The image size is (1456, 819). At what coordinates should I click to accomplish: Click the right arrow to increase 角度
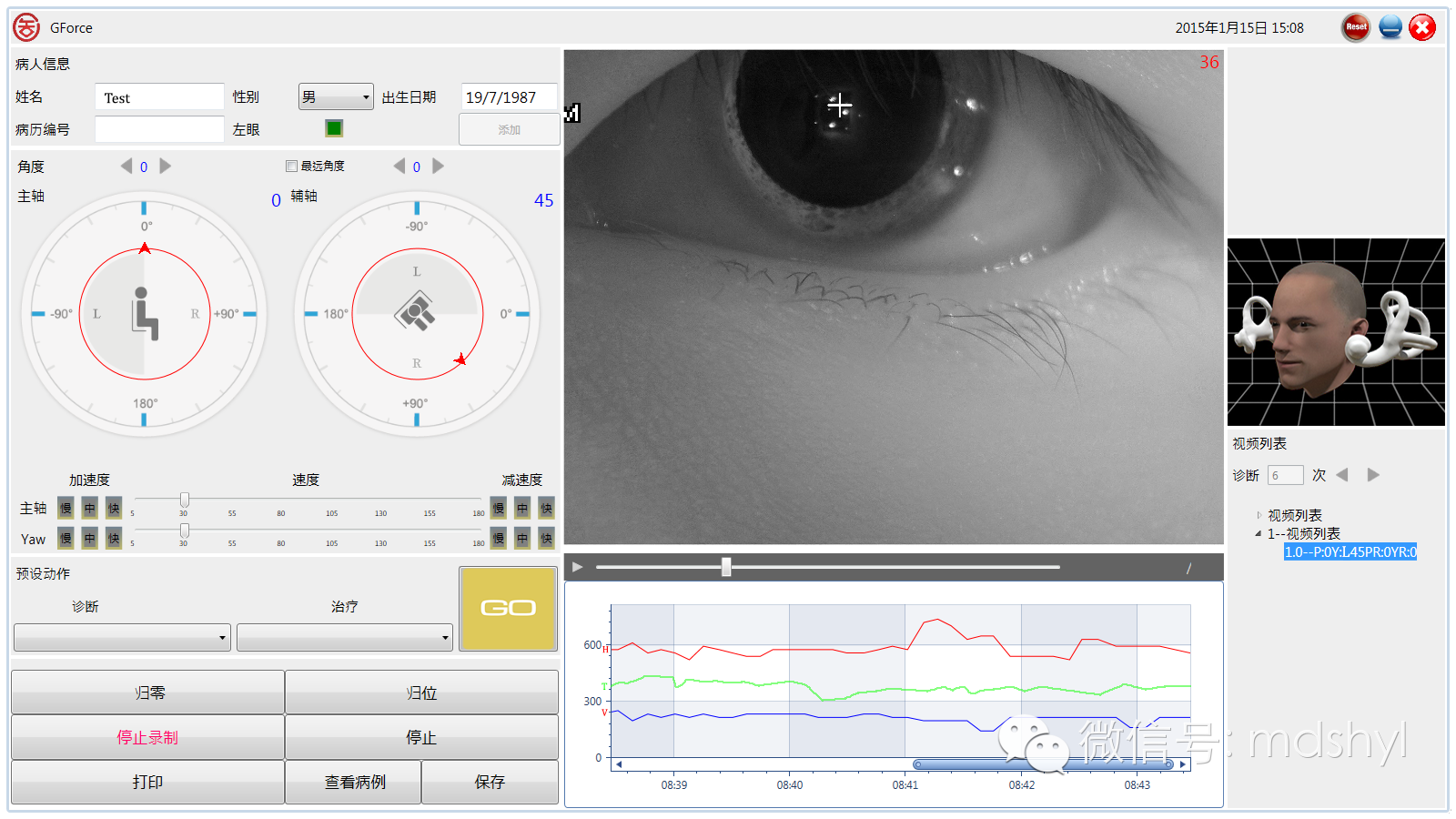tap(165, 167)
